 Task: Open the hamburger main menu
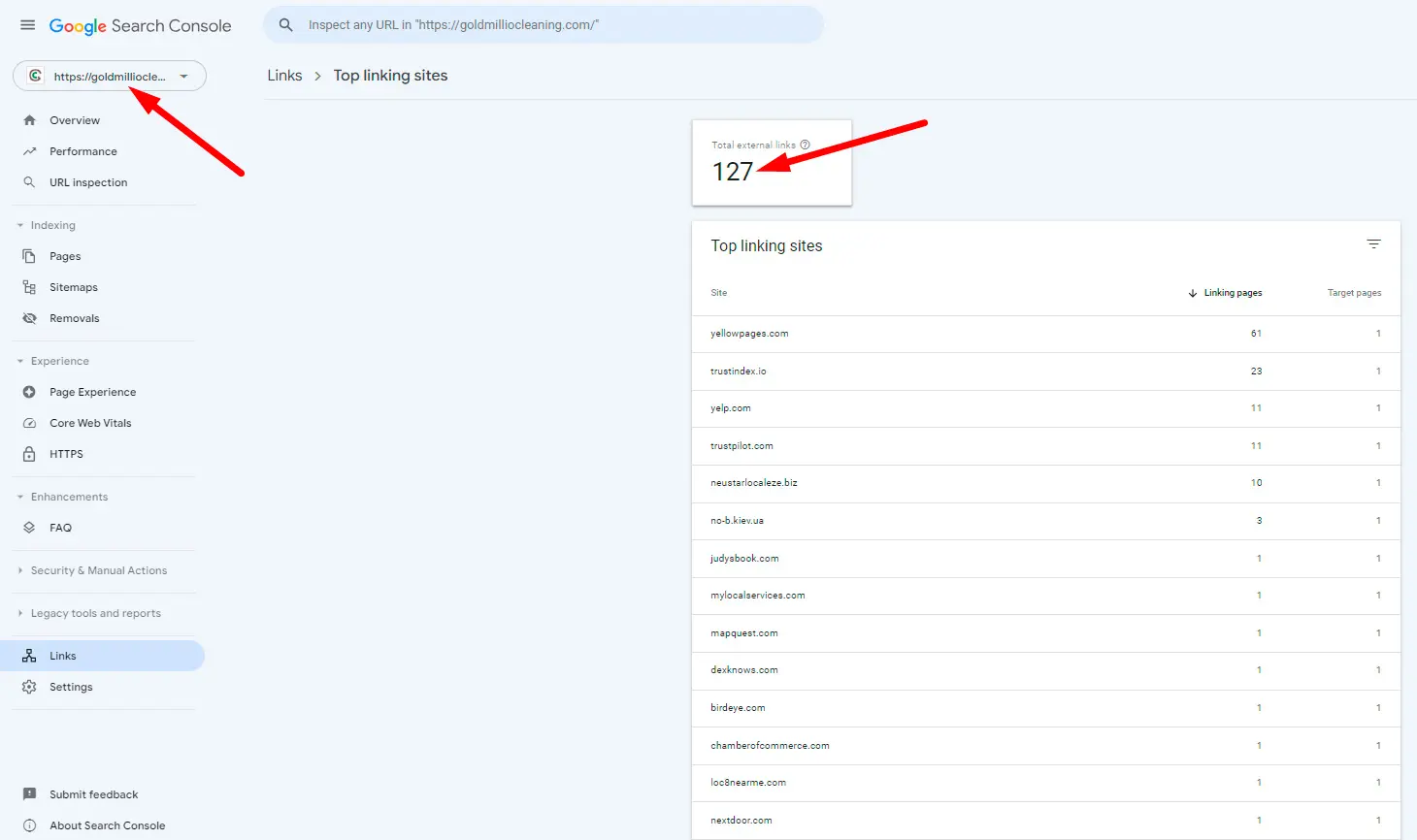pyautogui.click(x=28, y=25)
